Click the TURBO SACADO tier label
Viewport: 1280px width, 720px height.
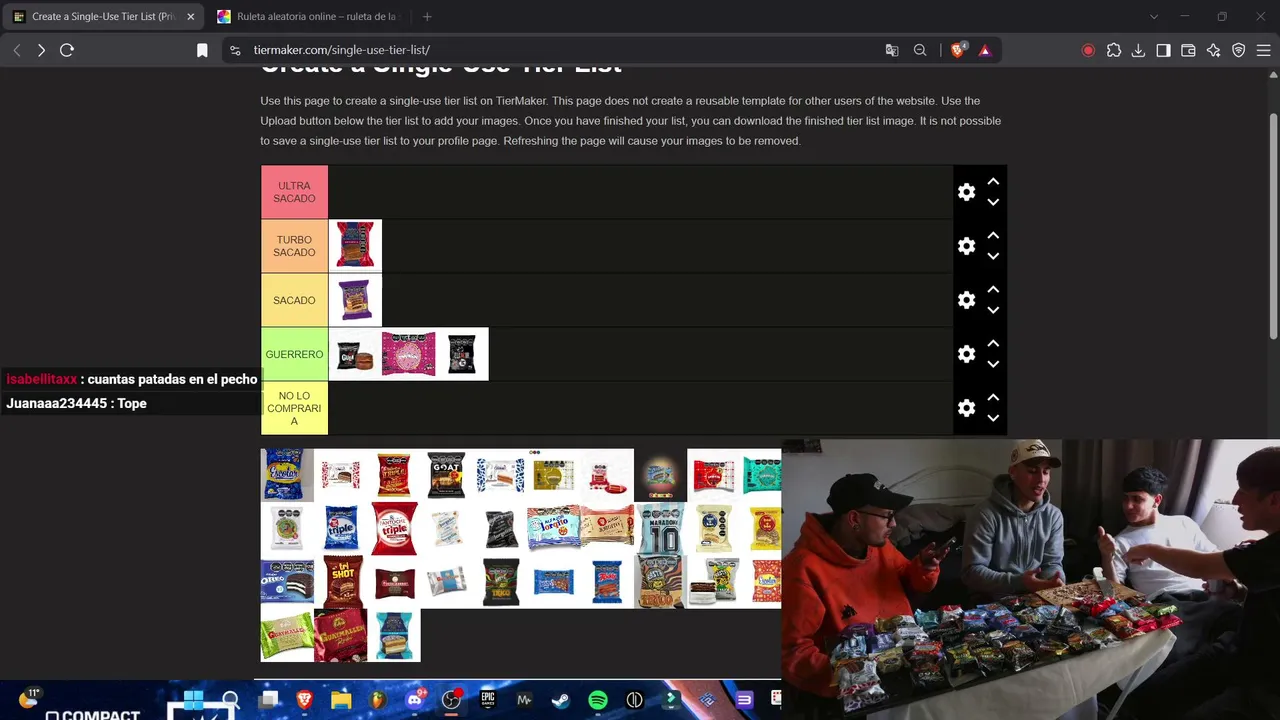294,246
